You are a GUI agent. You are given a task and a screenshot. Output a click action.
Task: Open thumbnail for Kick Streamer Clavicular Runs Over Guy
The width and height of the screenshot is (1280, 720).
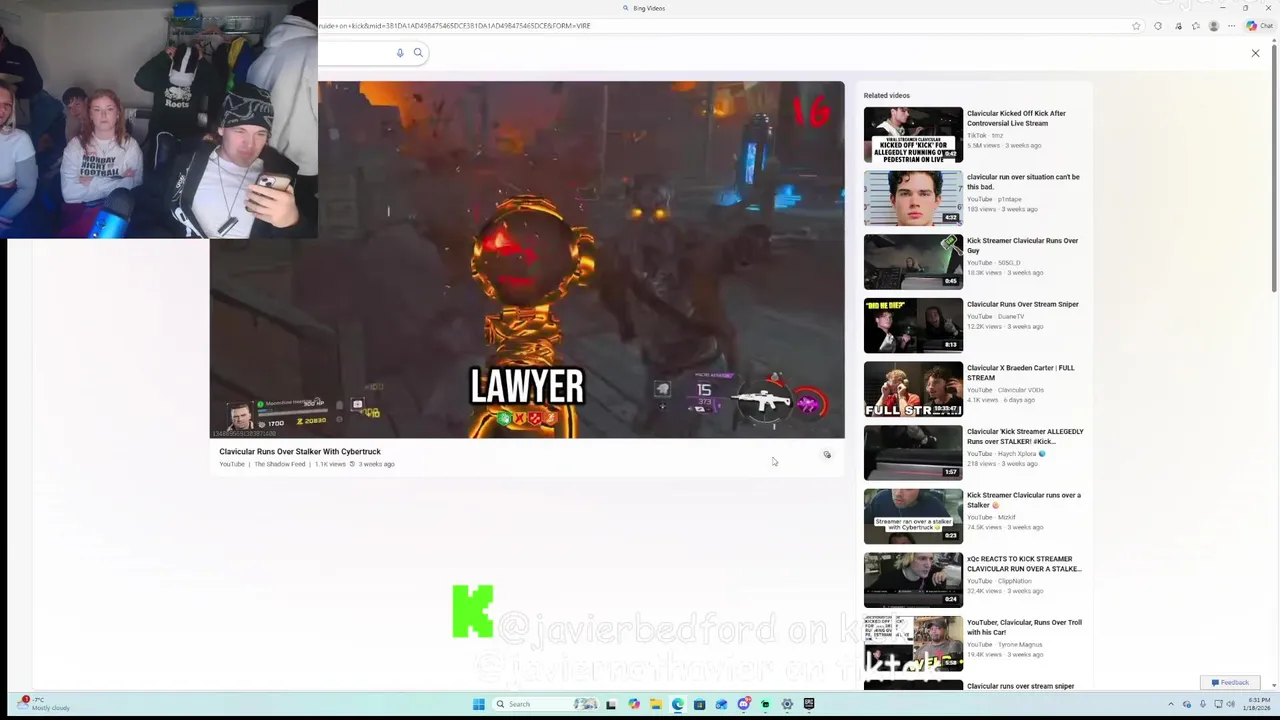913,262
